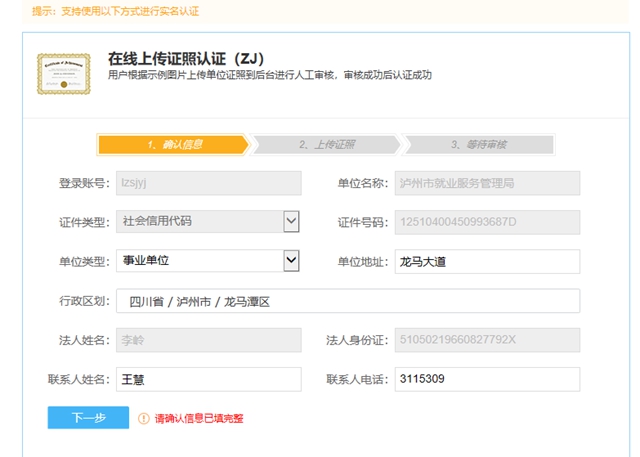Click the 法人身份证 label
640x457 pixels.
357,340
